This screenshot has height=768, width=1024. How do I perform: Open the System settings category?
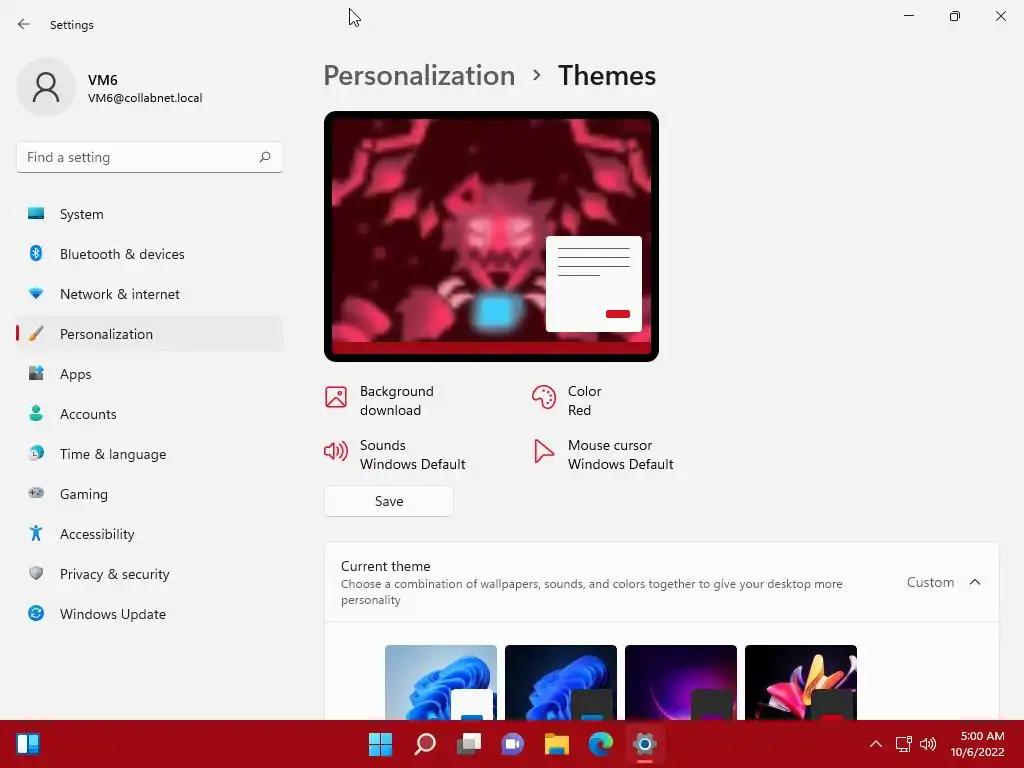(150, 214)
